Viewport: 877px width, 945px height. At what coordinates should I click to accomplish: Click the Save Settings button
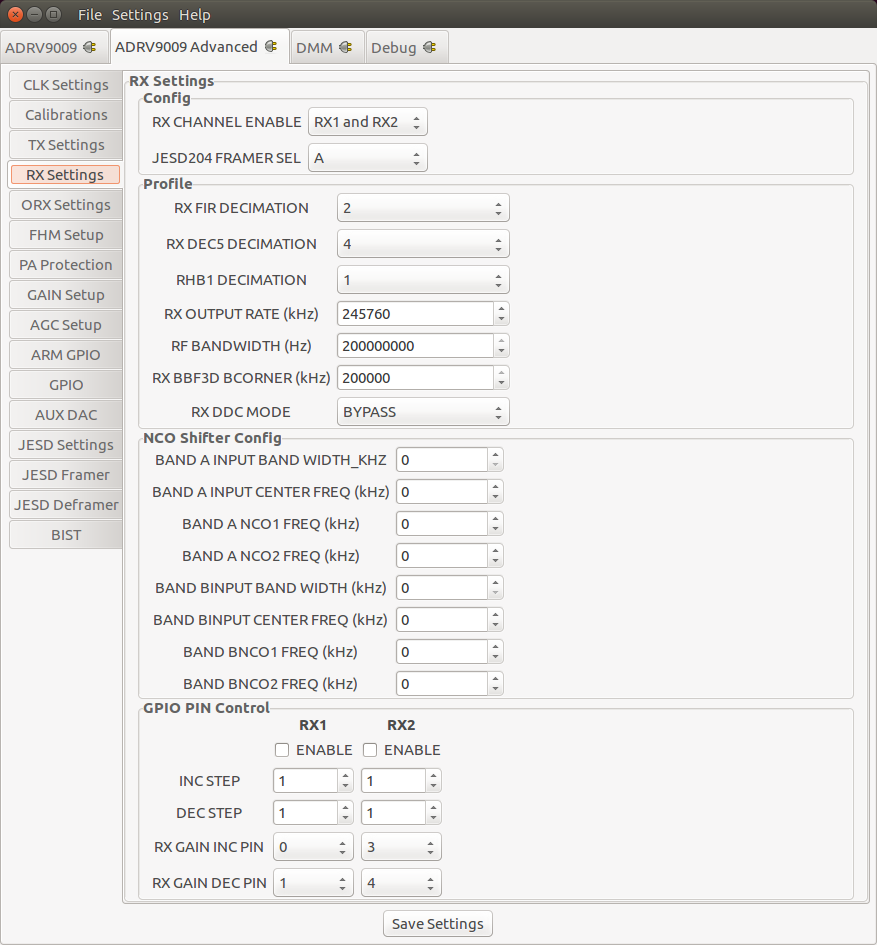pos(437,923)
